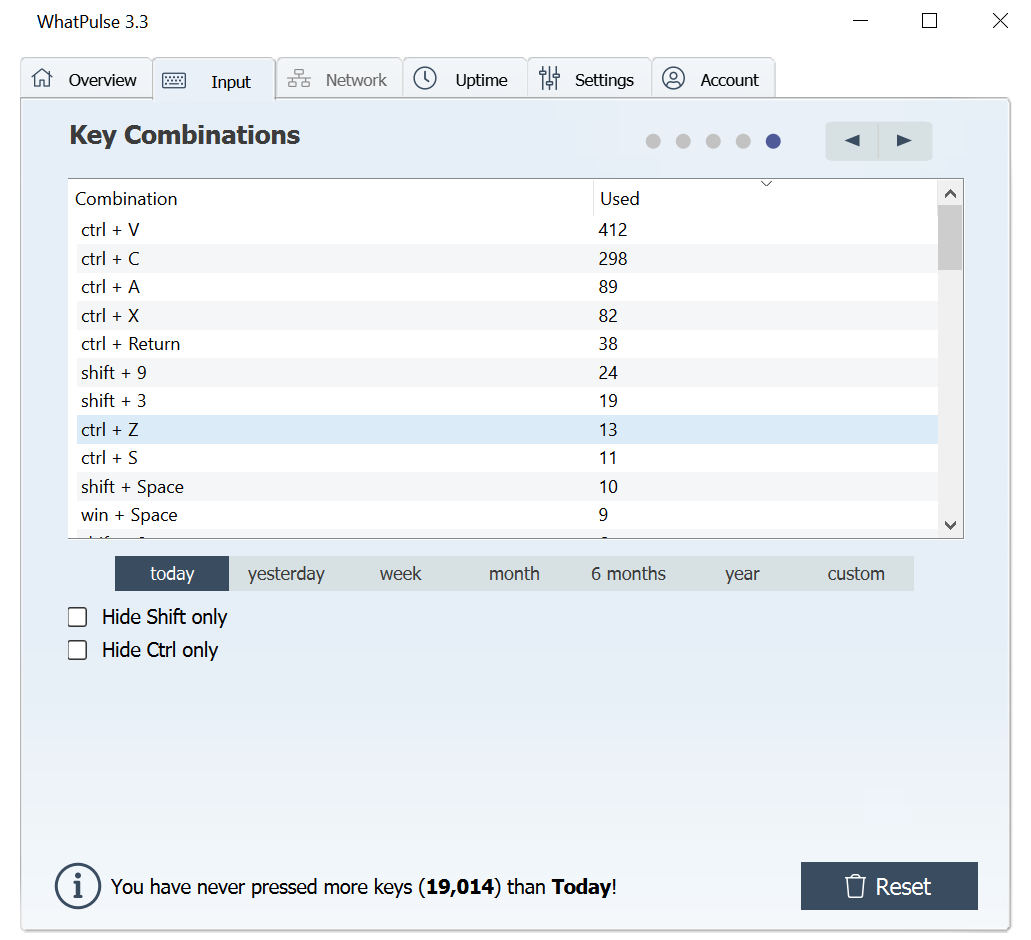Click the 298 usage count value

coord(613,258)
